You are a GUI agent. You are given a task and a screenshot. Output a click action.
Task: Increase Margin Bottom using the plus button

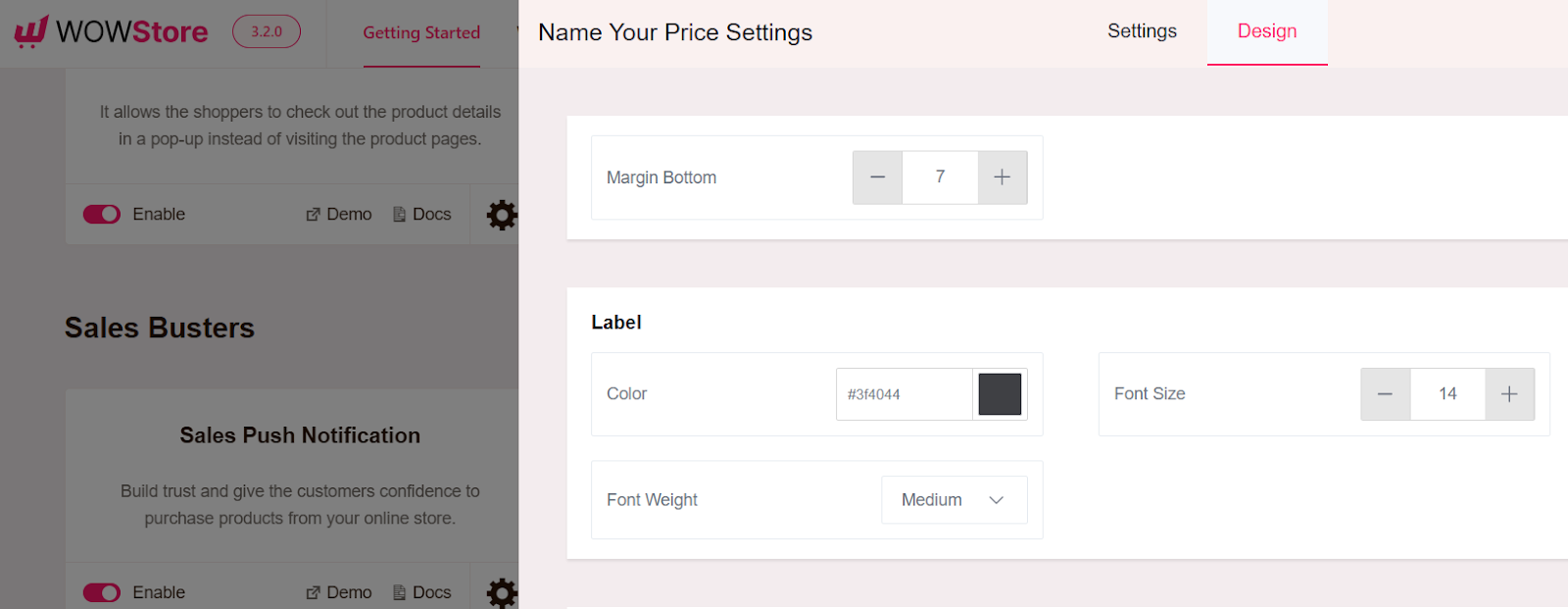pos(1002,178)
